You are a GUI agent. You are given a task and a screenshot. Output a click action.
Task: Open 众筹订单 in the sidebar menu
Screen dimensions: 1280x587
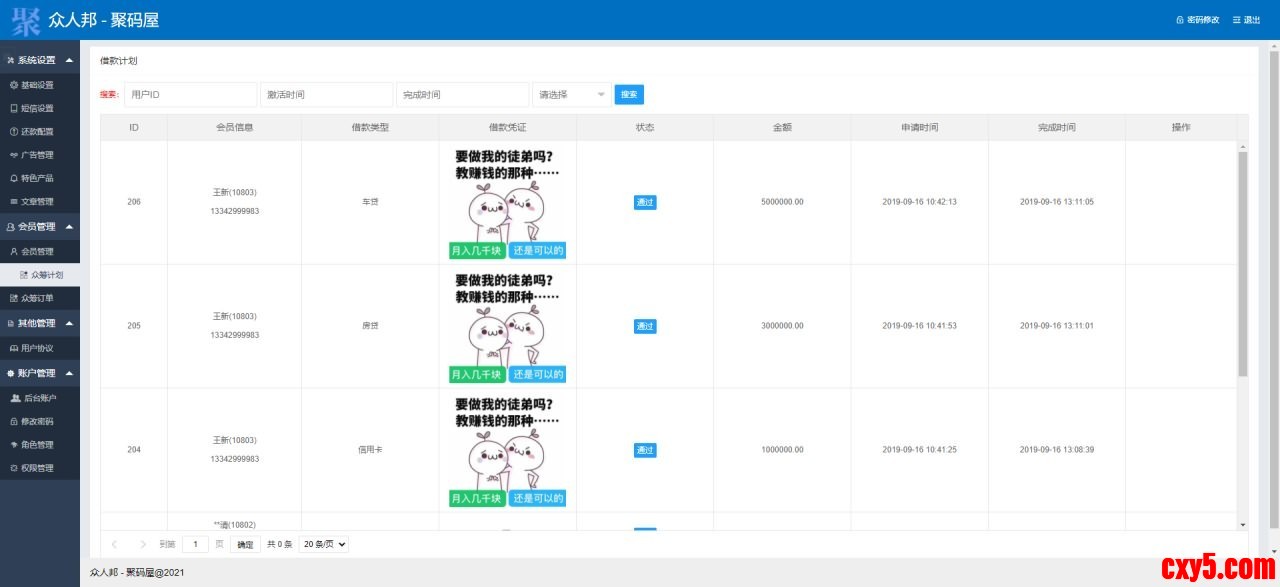(37, 298)
